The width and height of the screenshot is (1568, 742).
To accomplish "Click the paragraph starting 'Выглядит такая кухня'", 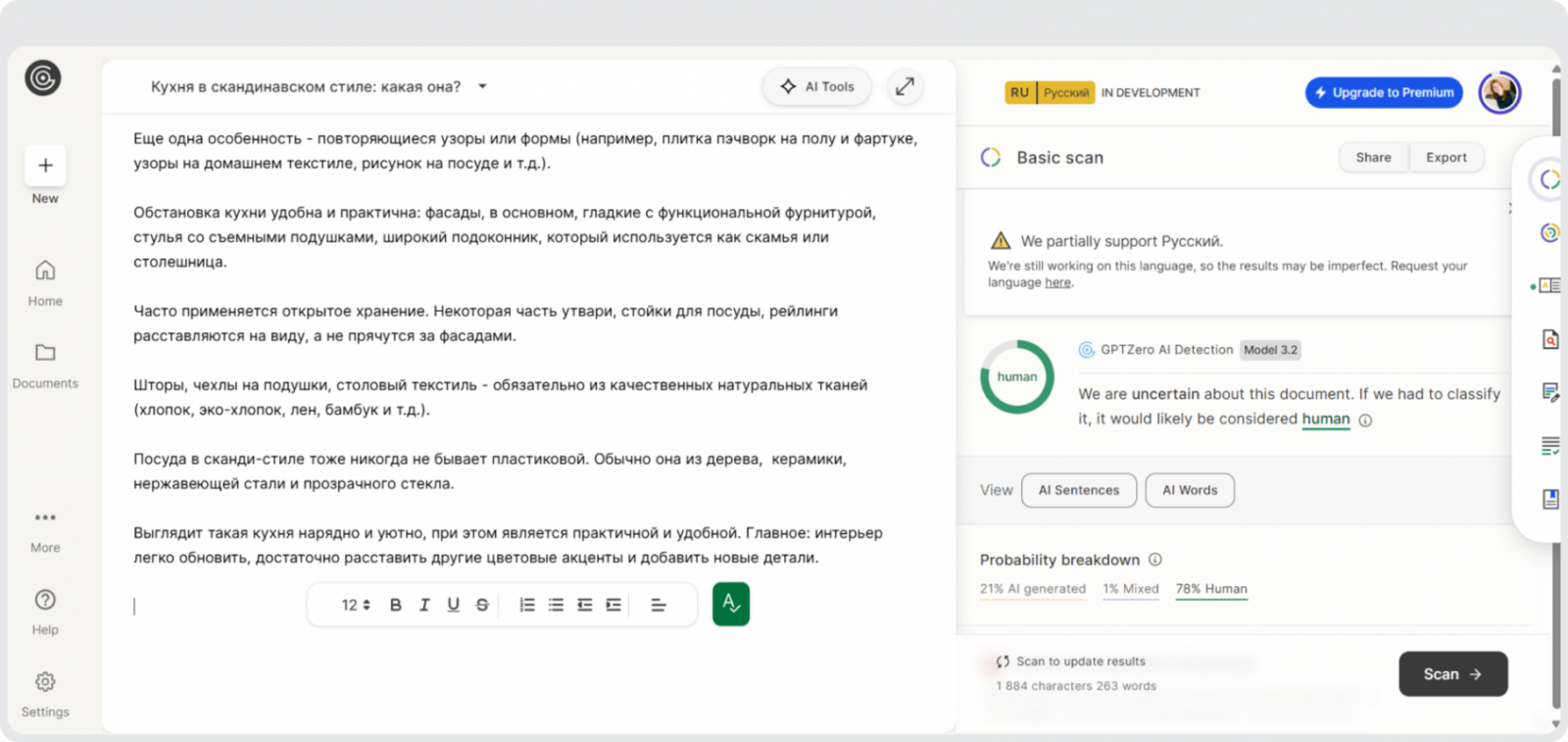I will click(508, 545).
